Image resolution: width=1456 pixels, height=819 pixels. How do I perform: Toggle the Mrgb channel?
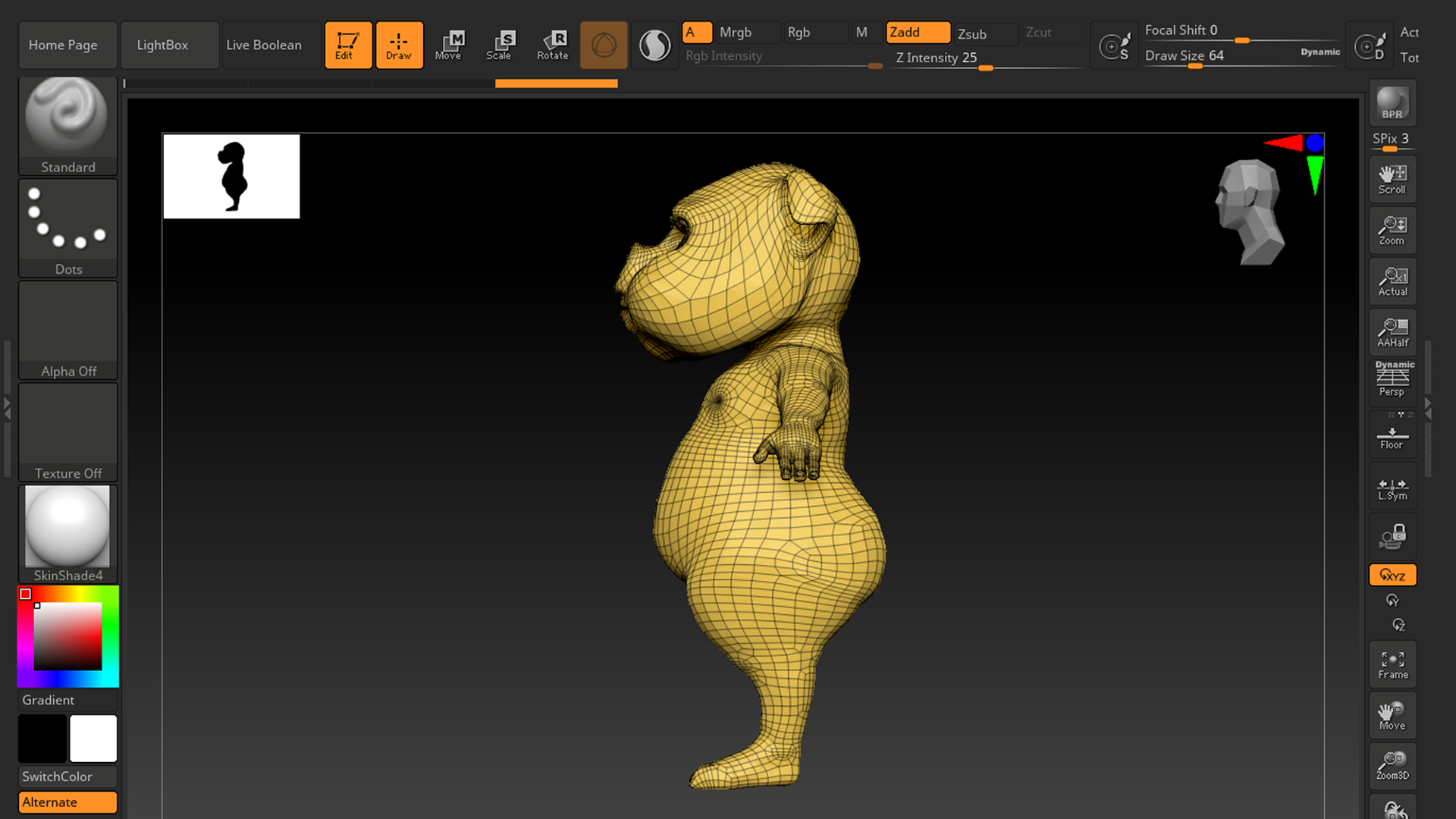pos(748,33)
